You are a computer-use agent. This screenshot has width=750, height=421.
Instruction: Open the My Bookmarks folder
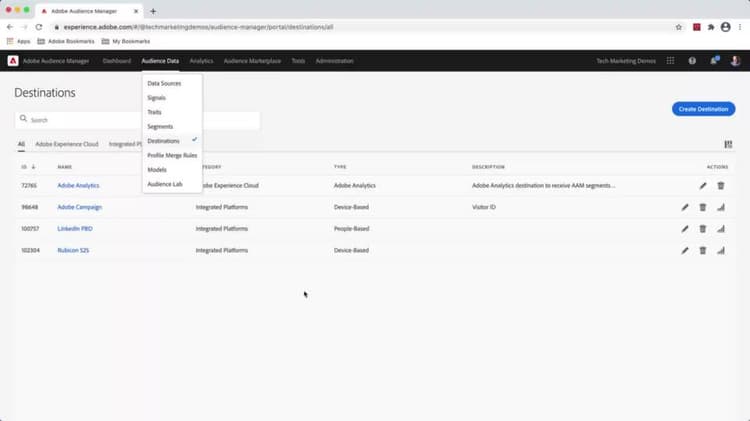(x=126, y=41)
